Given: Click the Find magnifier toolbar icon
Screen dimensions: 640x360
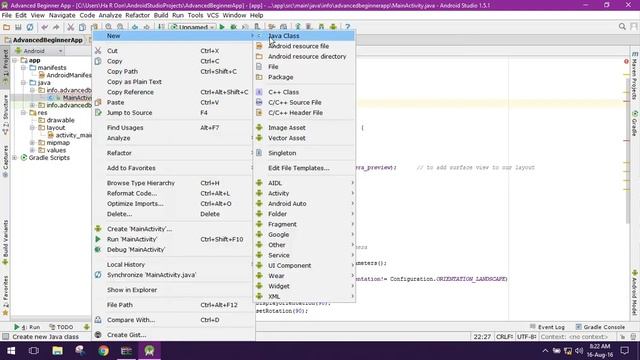Looking at the screenshot, I should pos(109,27).
